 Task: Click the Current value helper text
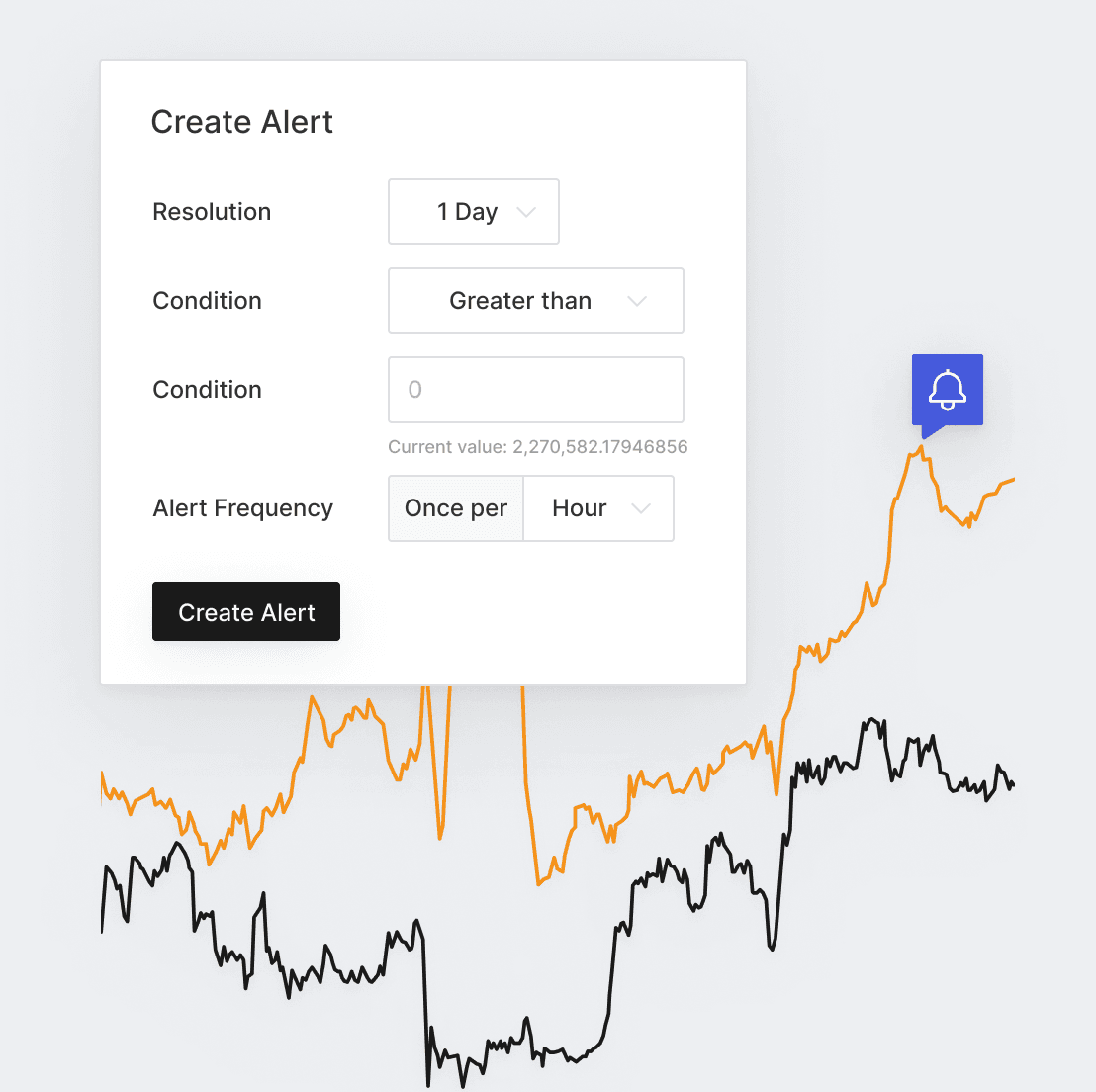(x=537, y=447)
